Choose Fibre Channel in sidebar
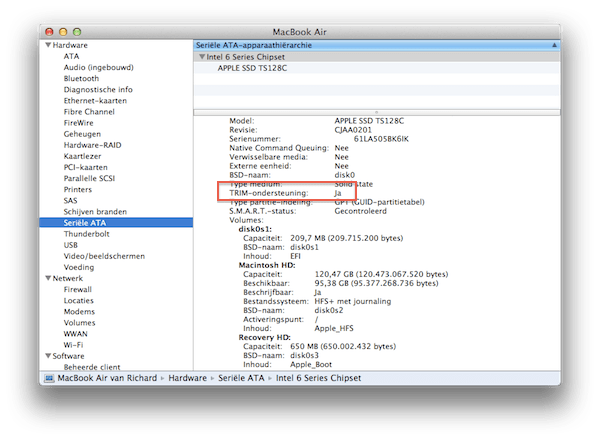The image size is (600, 440). pyautogui.click(x=89, y=112)
